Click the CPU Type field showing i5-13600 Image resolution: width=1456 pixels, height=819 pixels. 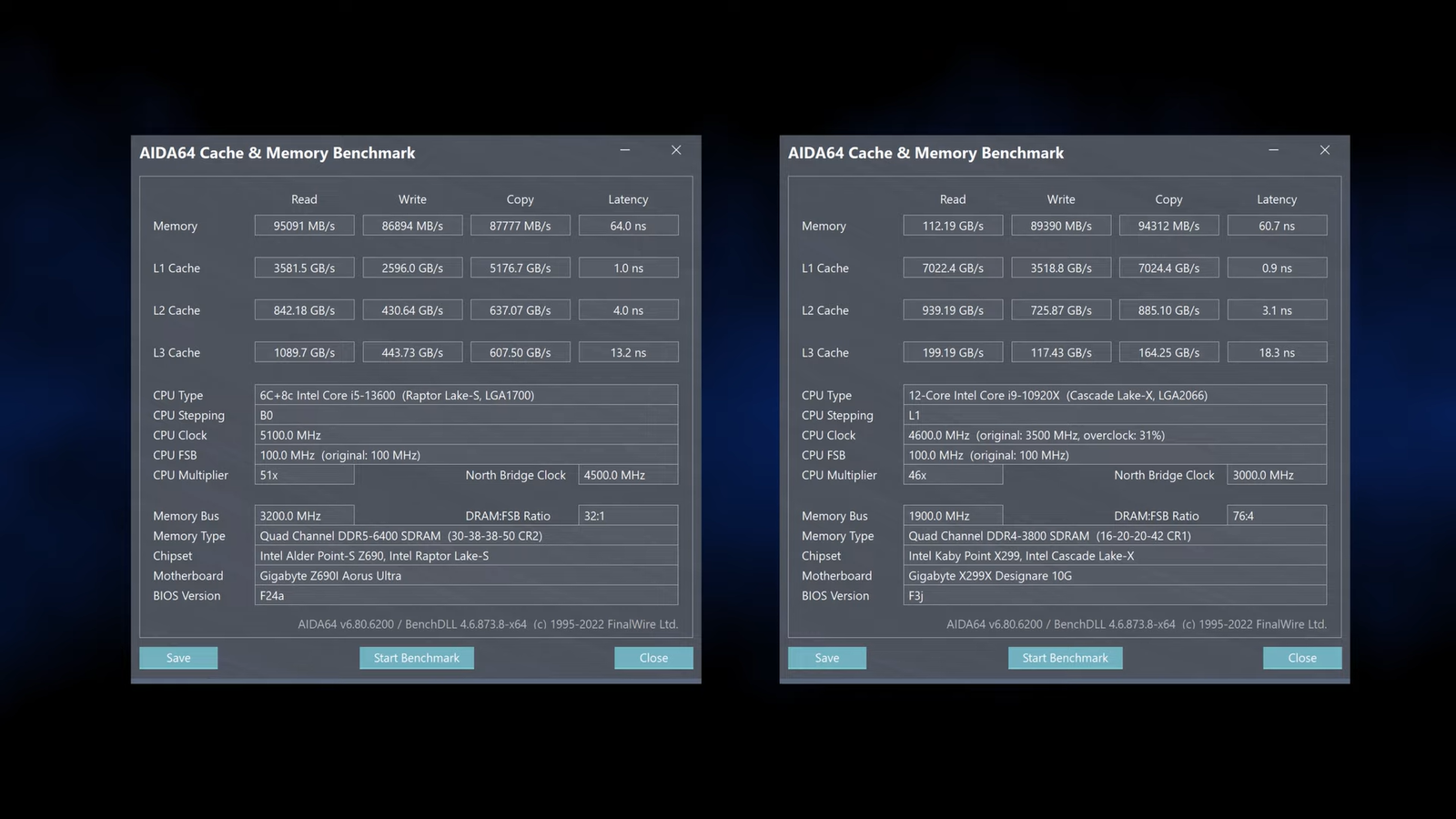click(466, 395)
